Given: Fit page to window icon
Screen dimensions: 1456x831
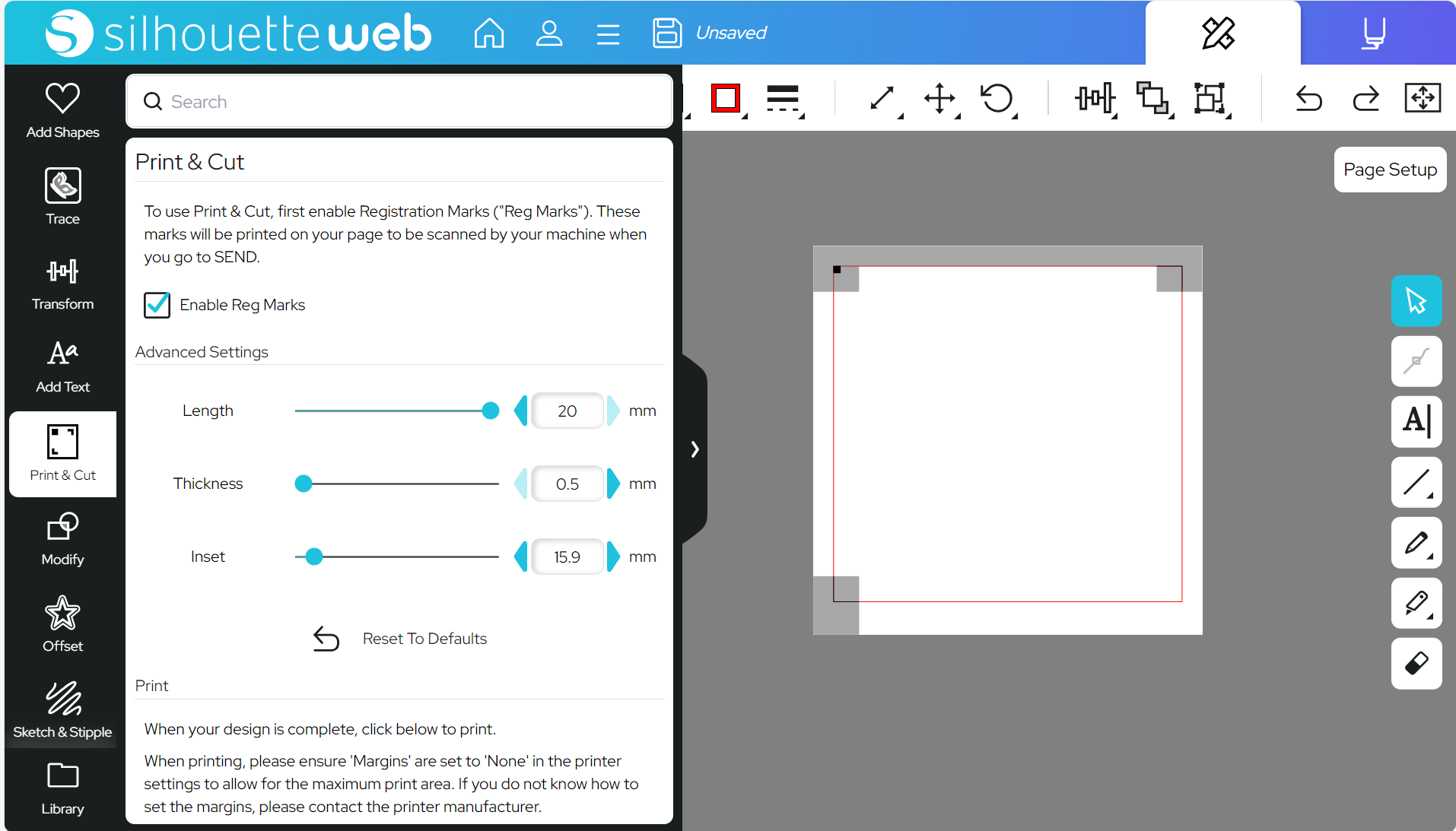Looking at the screenshot, I should (1423, 98).
